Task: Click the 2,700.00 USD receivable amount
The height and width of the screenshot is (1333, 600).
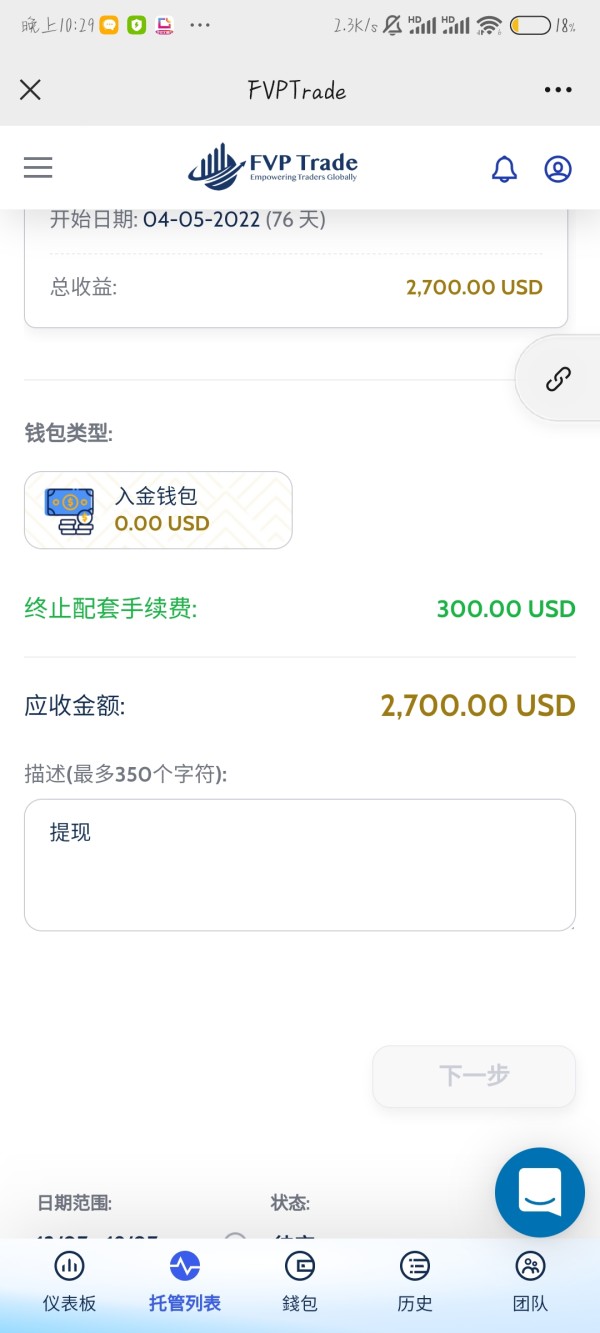Action: (478, 705)
